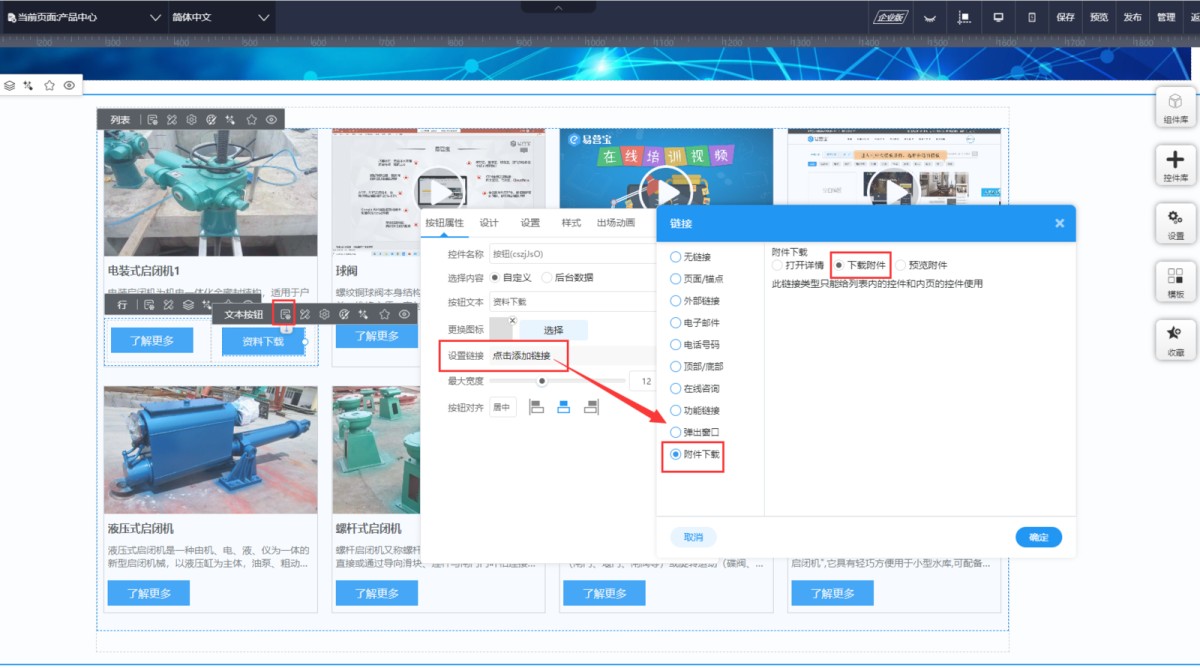Open 收藏 favorites sidebar button
Image resolution: width=1200 pixels, height=668 pixels.
[x=1176, y=340]
